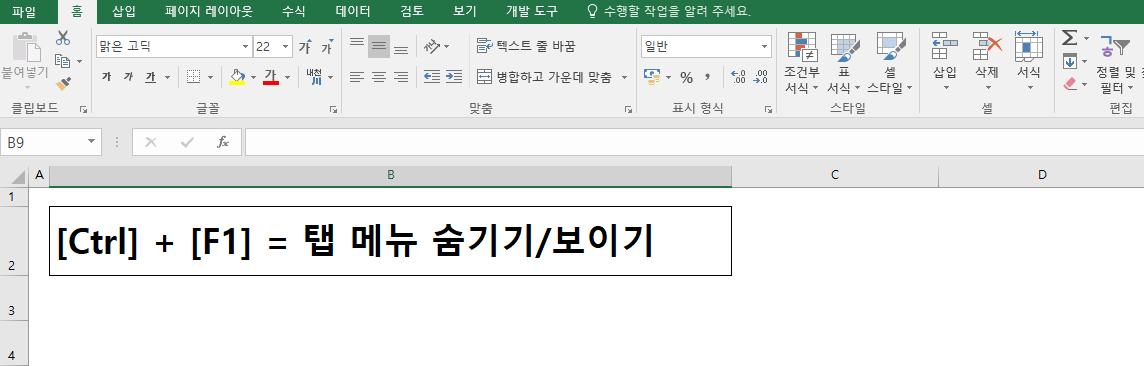Click the Copy icon in clipboard group
The width and height of the screenshot is (1144, 366).
click(x=63, y=61)
